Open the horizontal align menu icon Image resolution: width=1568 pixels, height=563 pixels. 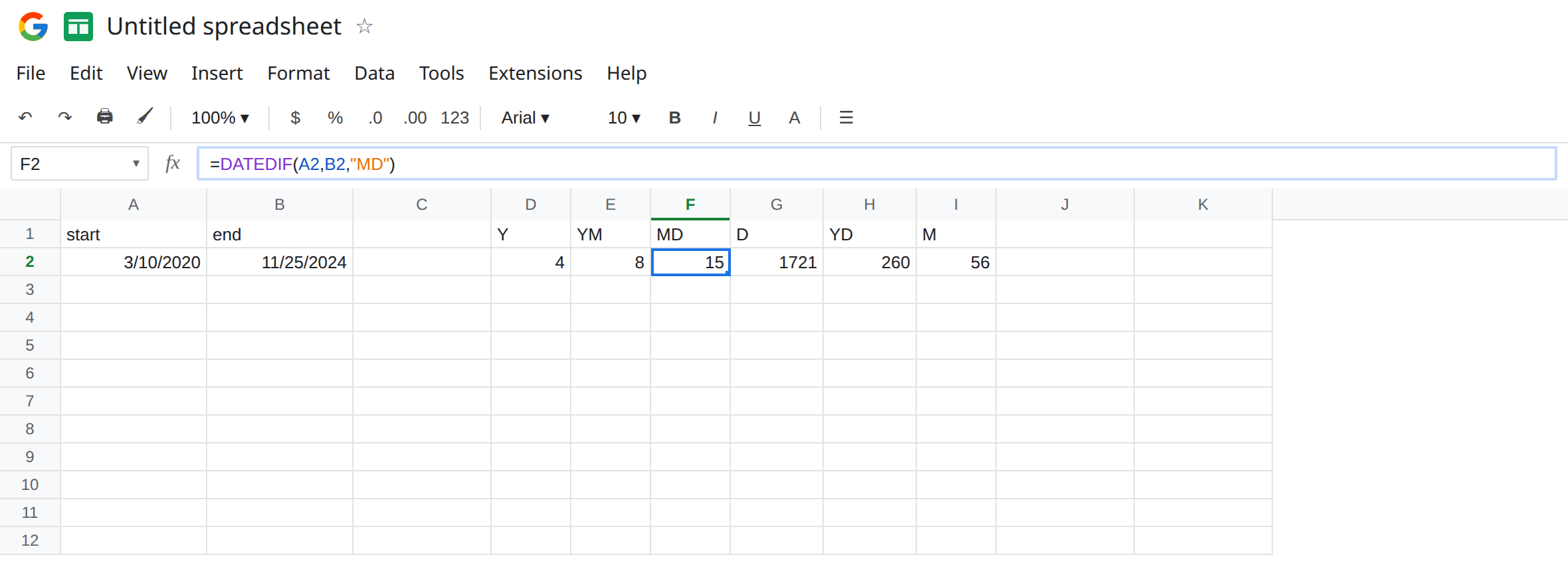tap(846, 118)
